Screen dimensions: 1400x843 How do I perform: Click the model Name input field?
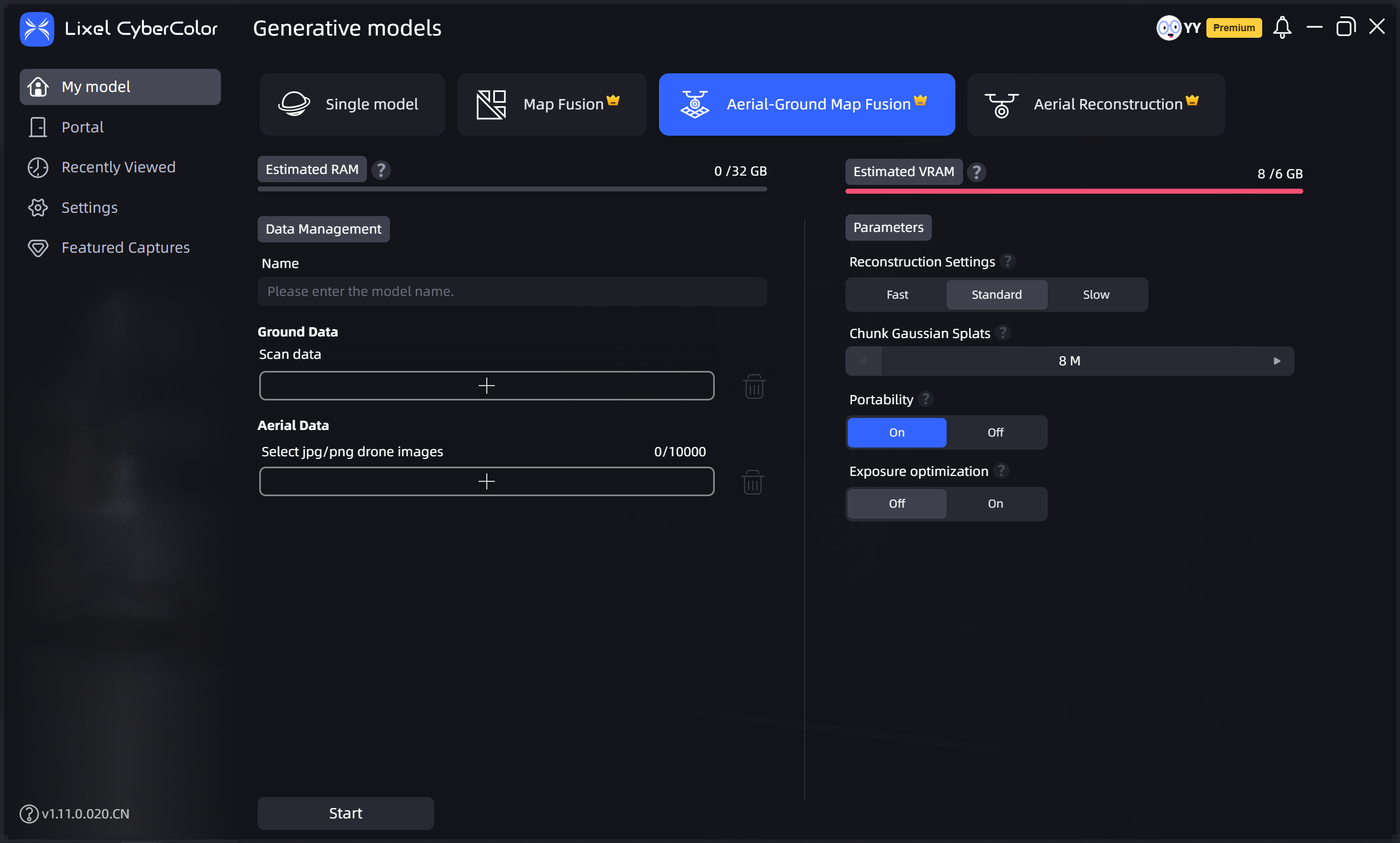(512, 292)
